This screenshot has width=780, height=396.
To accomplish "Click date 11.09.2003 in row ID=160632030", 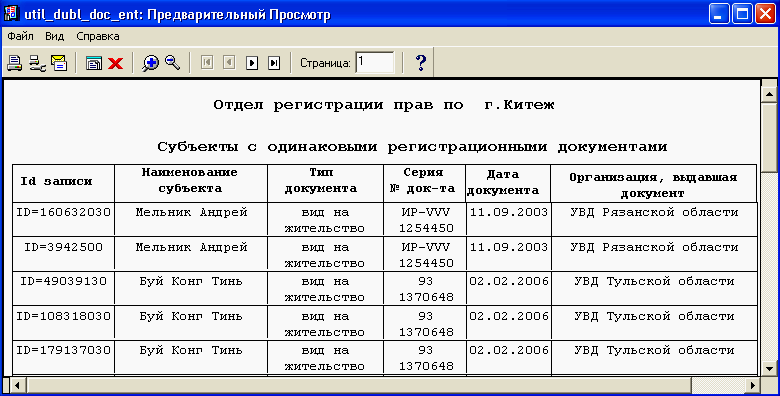I will (508, 212).
